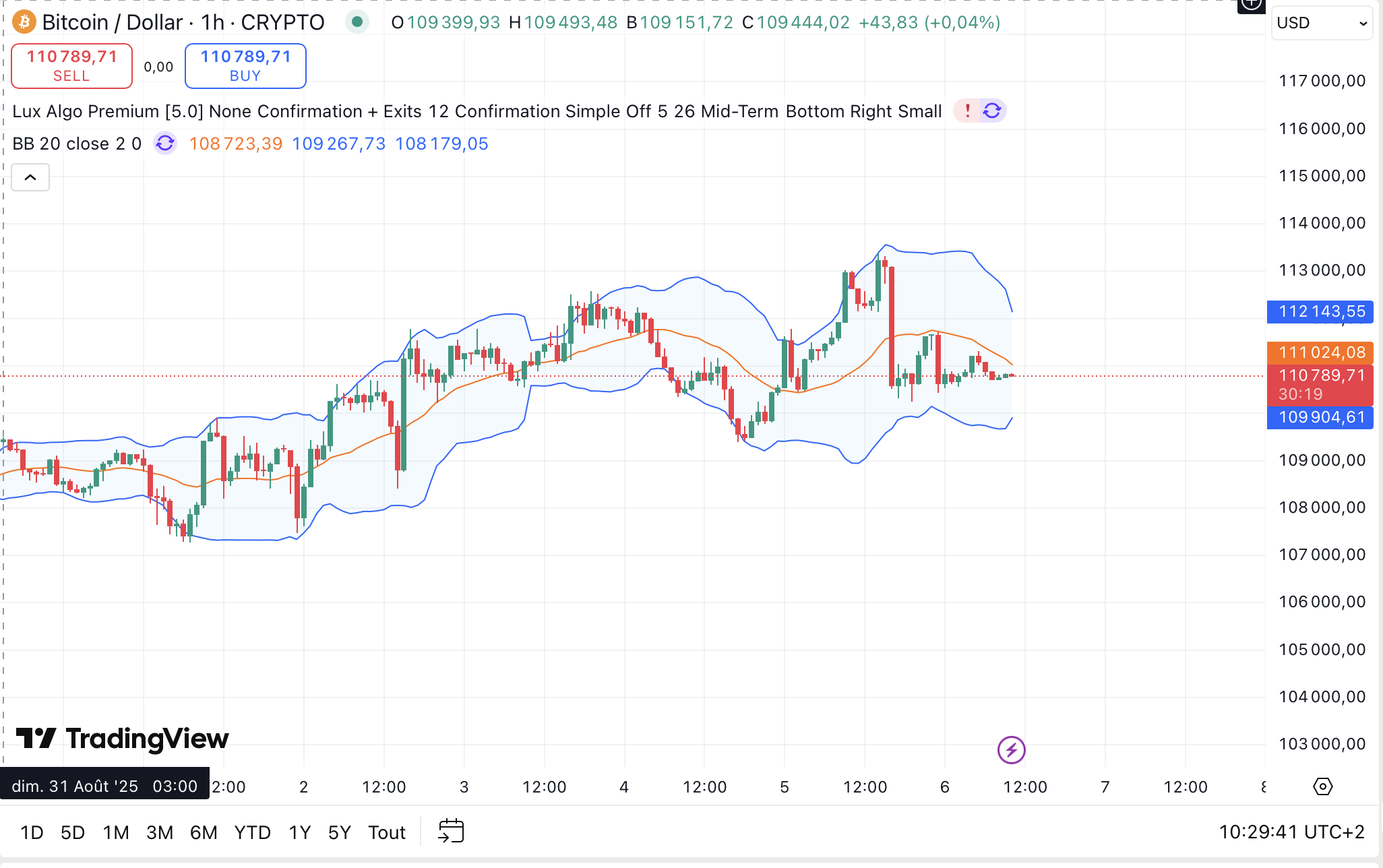Open the go-to-date calendar icon

pyautogui.click(x=451, y=831)
